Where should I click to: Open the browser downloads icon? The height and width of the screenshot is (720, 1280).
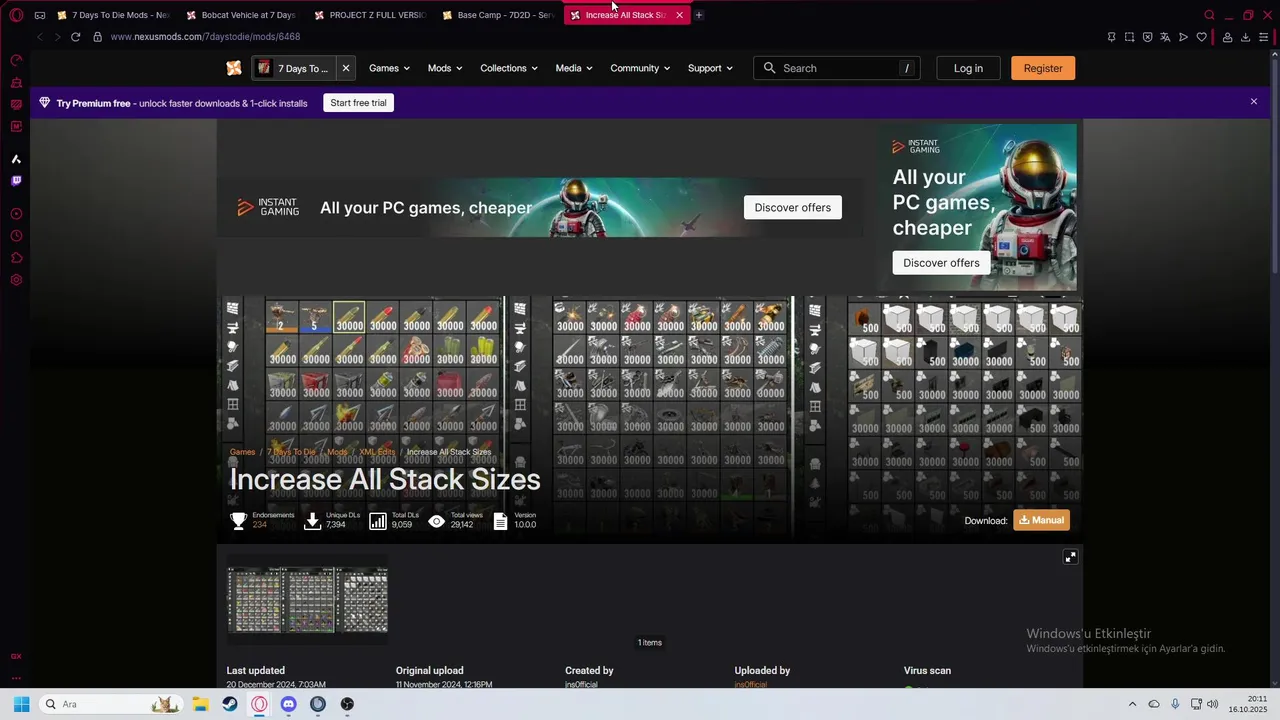coord(1245,37)
